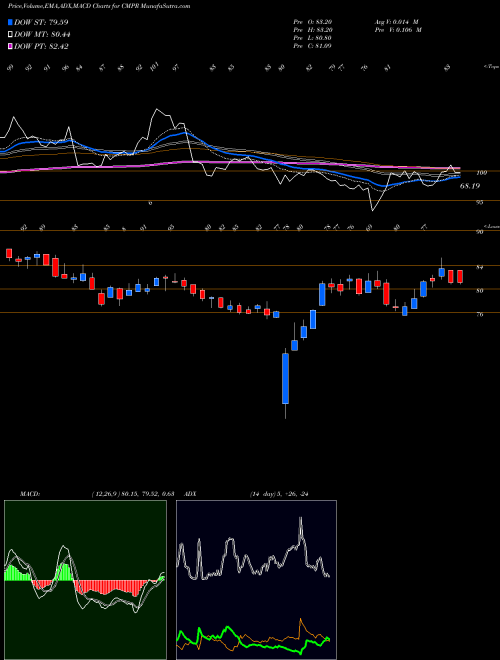Click the Avg V: 0.014 M value
This screenshot has height=660, width=500.
pyautogui.click(x=396, y=22)
